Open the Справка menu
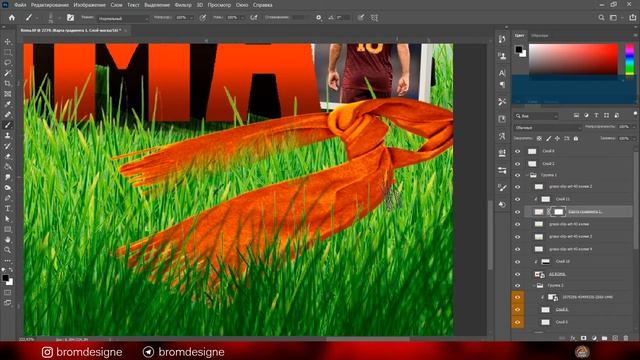640x360 pixels. [262, 5]
